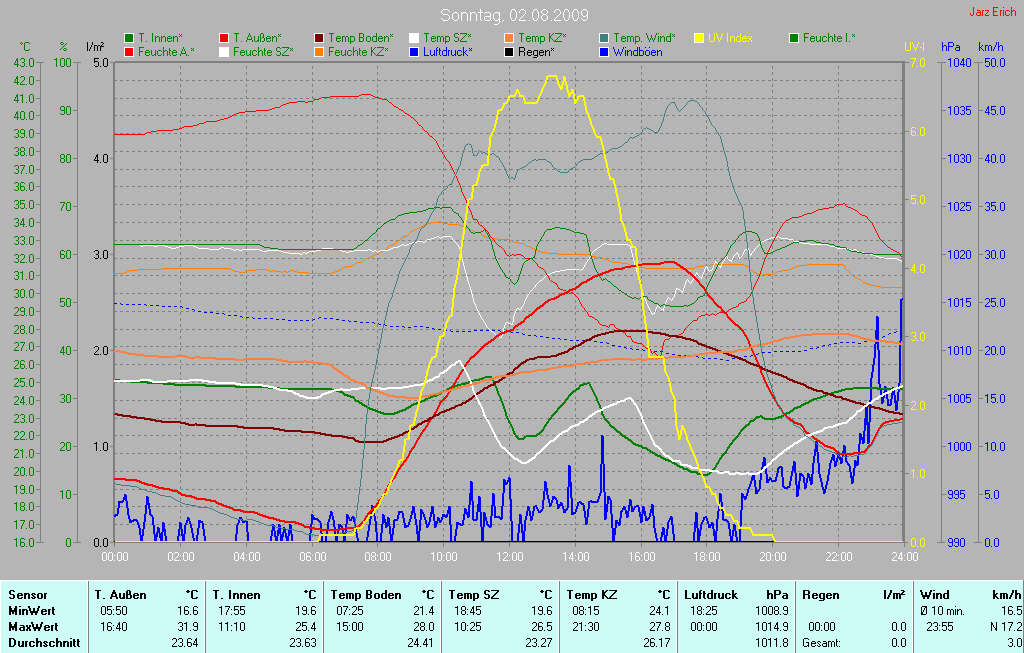Select the Feuchte I.* legend label

coord(829,38)
